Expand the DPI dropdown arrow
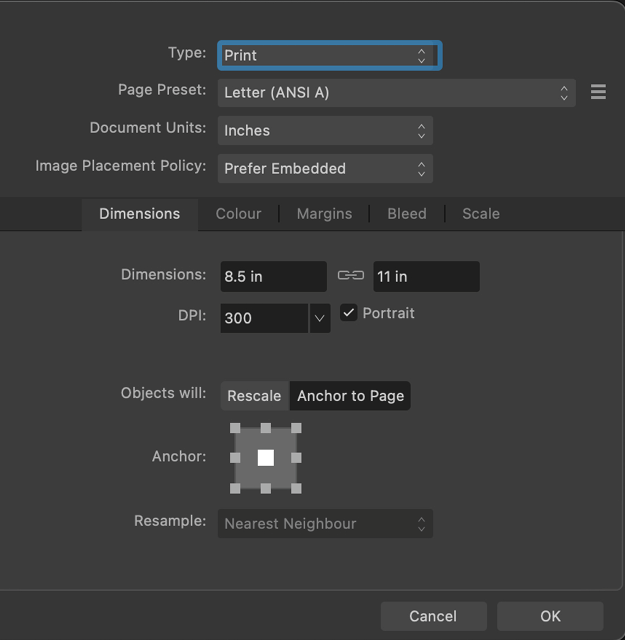The width and height of the screenshot is (625, 640). (319, 318)
